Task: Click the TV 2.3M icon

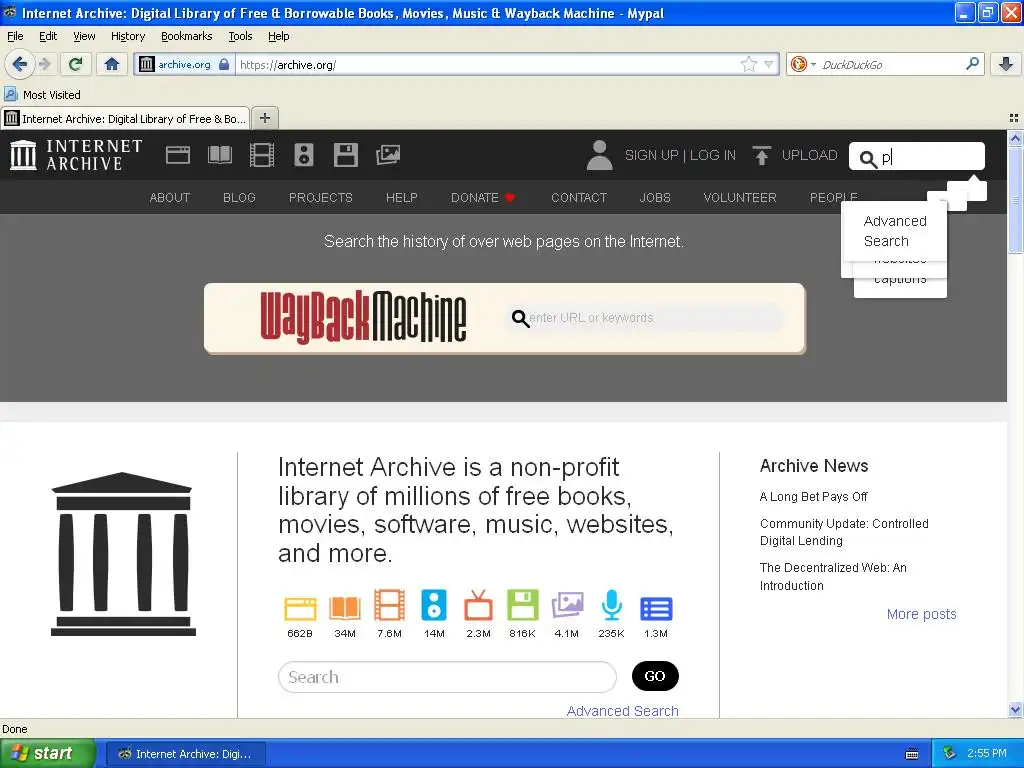Action: [x=478, y=605]
